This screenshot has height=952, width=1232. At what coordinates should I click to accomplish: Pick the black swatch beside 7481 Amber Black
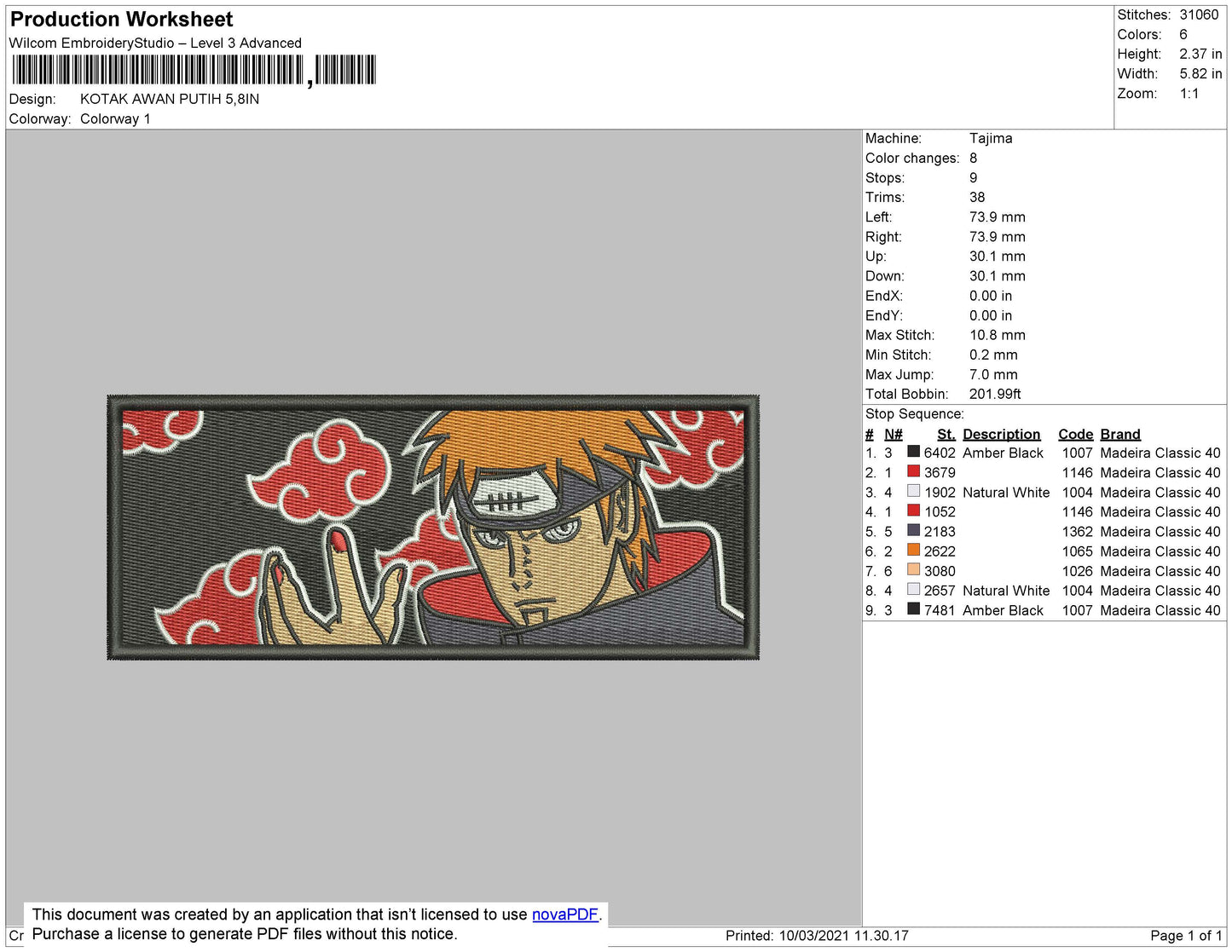tap(913, 609)
